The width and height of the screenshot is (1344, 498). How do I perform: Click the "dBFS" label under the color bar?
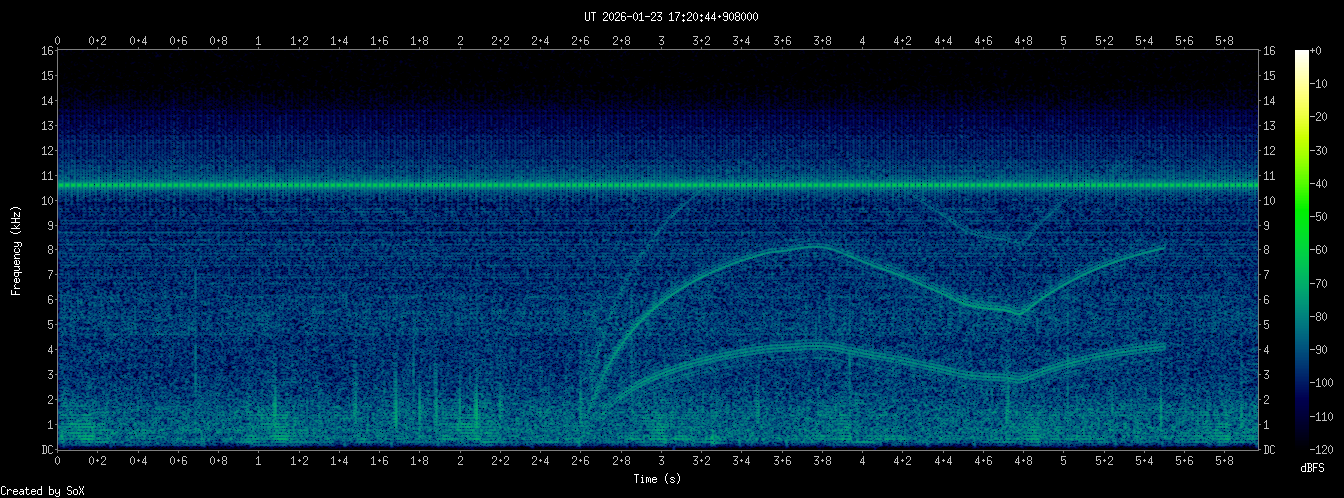(x=1312, y=467)
